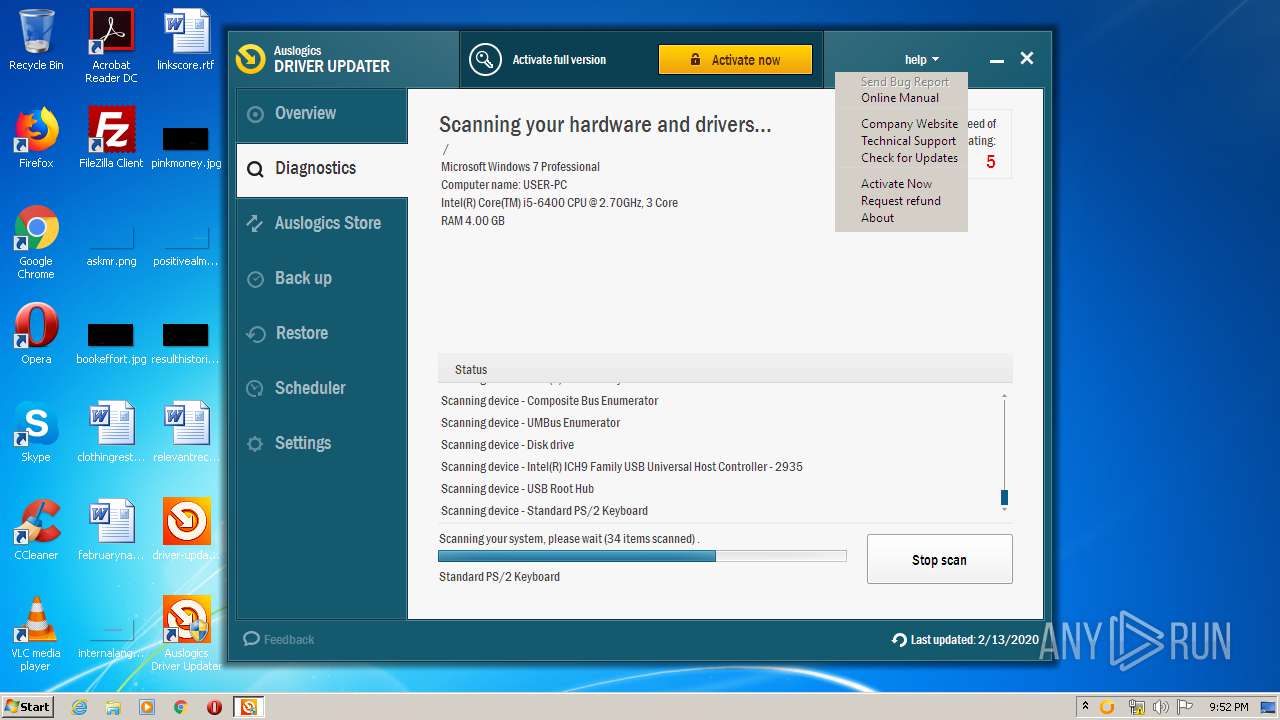The height and width of the screenshot is (720, 1280).
Task: Click Driver Updater taskbar button
Action: [248, 707]
